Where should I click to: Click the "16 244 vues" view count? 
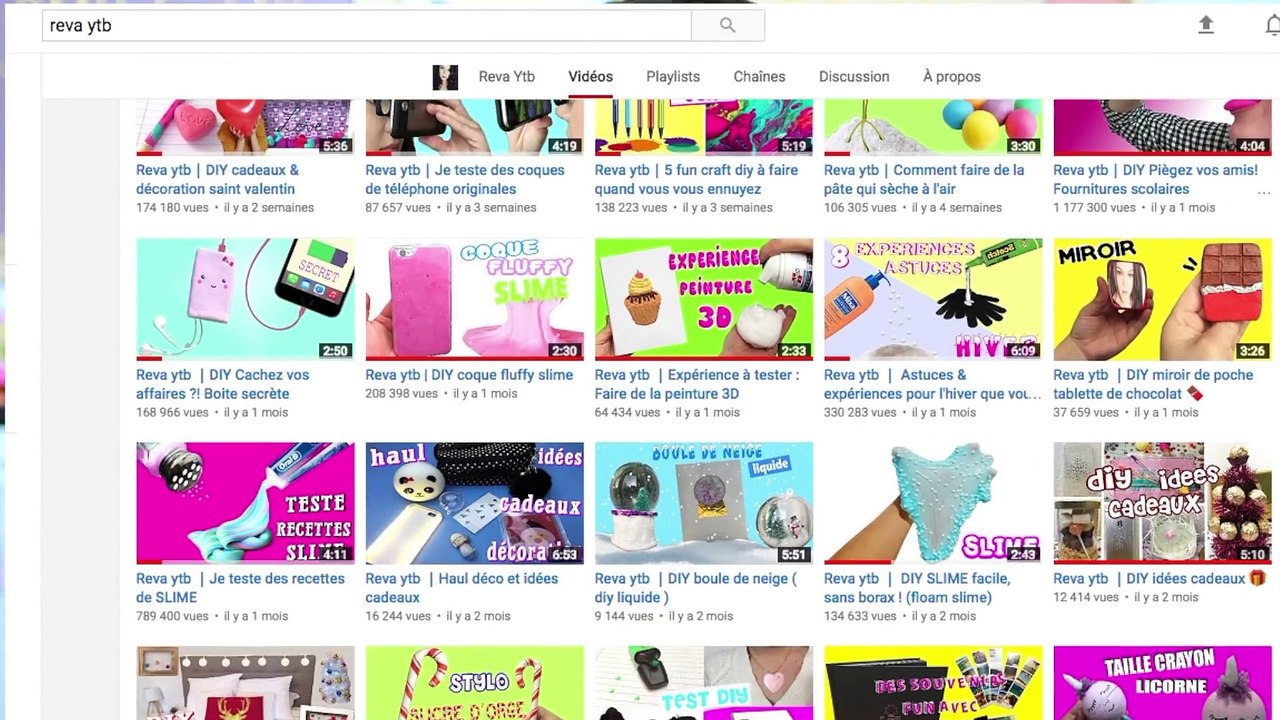tap(398, 617)
